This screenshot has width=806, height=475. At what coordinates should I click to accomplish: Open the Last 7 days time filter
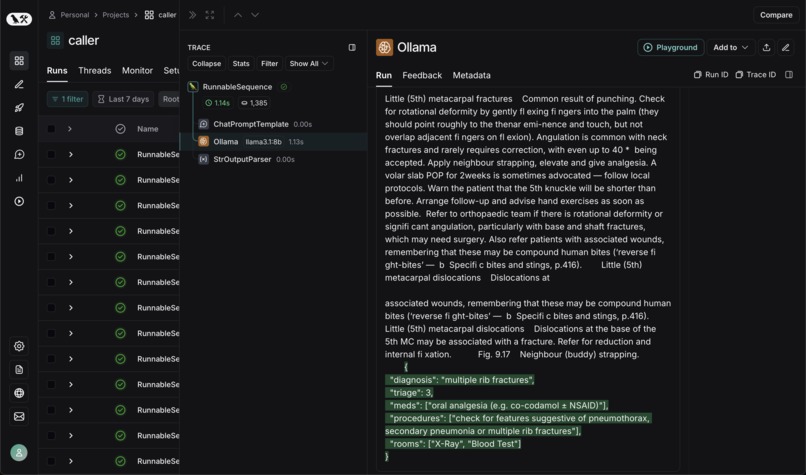pyautogui.click(x=123, y=99)
